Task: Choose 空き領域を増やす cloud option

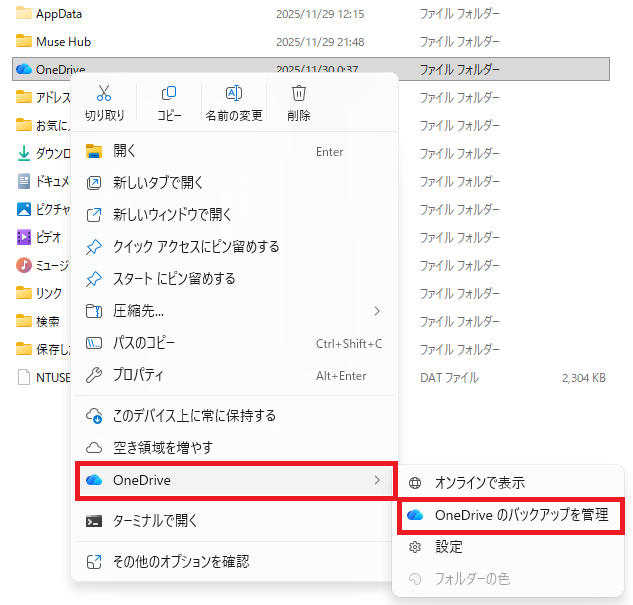Action: (x=162, y=447)
